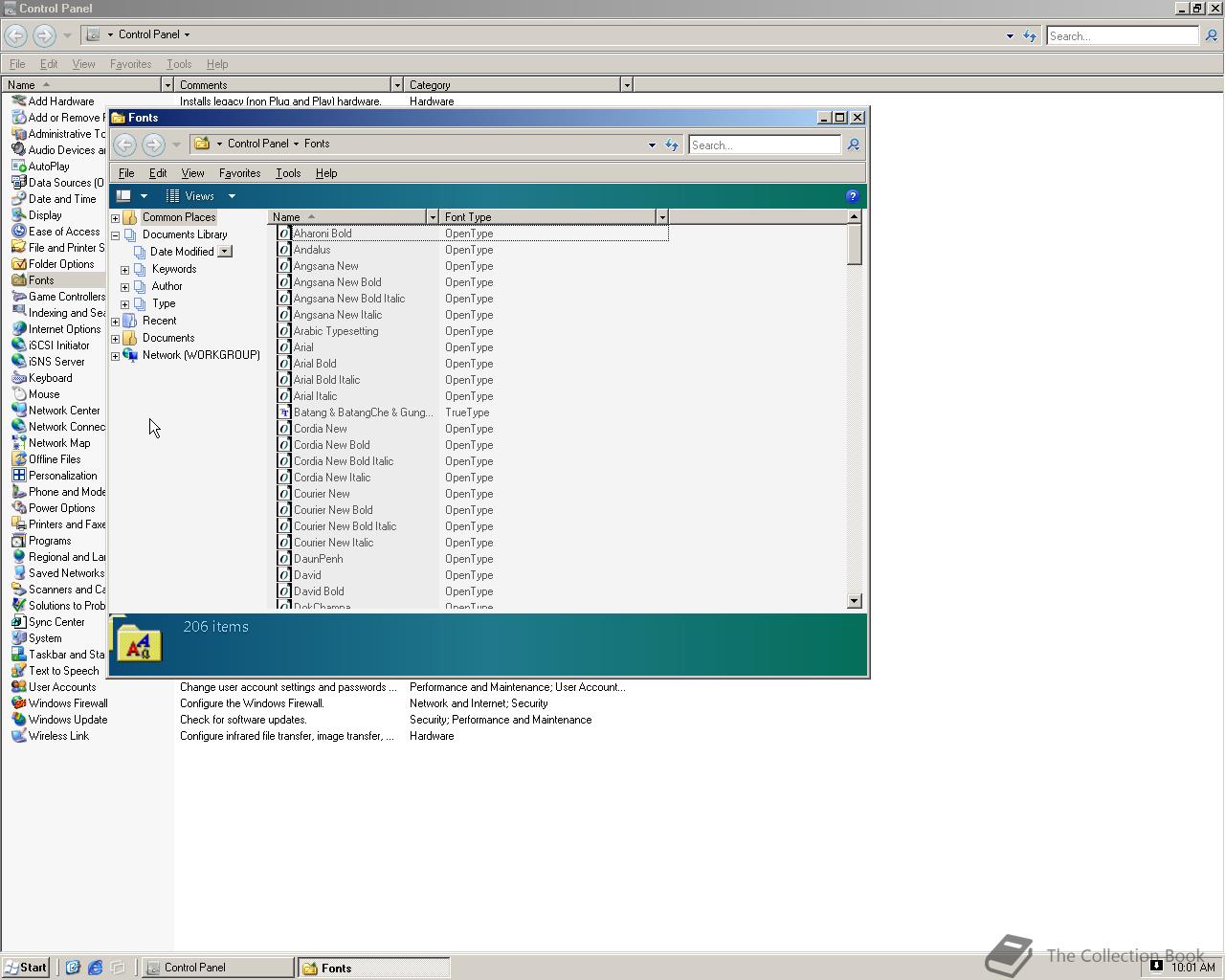Select the Documents tree item
This screenshot has height=980, width=1225.
coord(168,338)
